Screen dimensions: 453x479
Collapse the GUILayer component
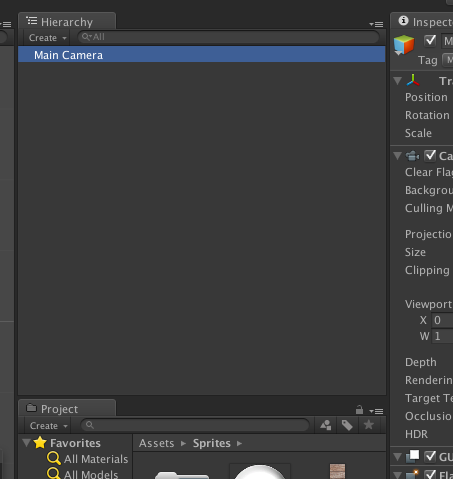(397, 456)
